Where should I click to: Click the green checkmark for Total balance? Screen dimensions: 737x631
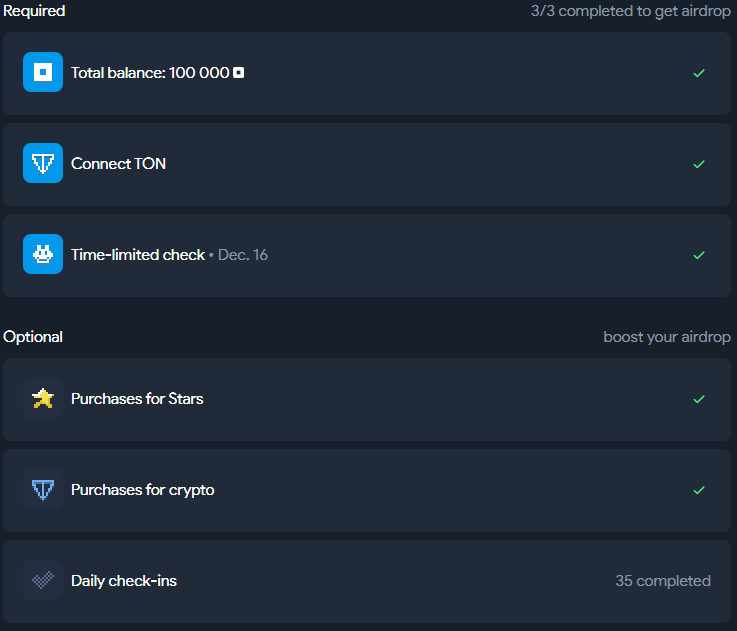(x=699, y=73)
